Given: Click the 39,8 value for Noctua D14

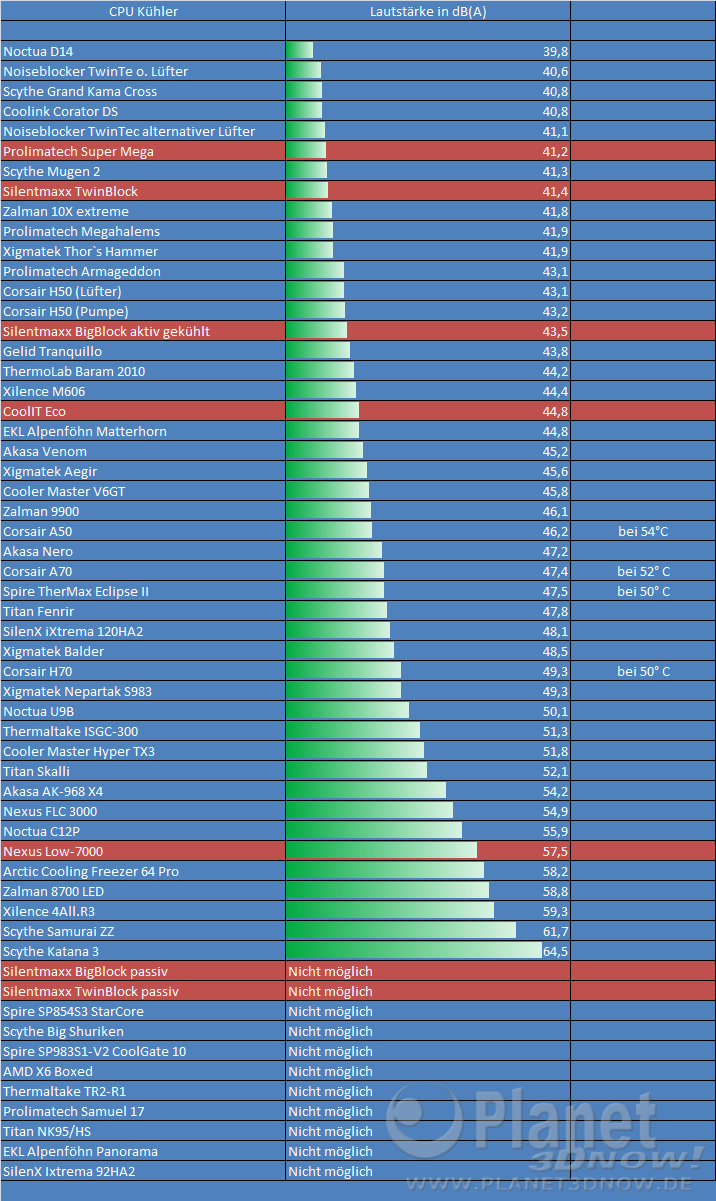Looking at the screenshot, I should (x=555, y=51).
